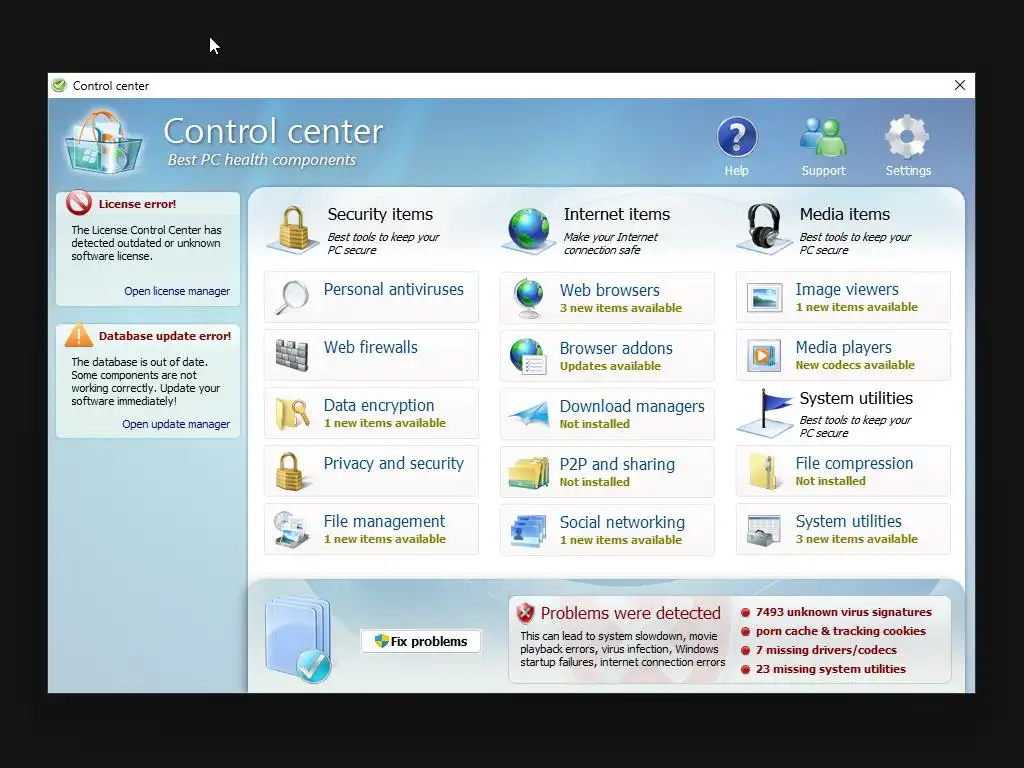
Task: Open Browser addons category label
Action: point(616,348)
